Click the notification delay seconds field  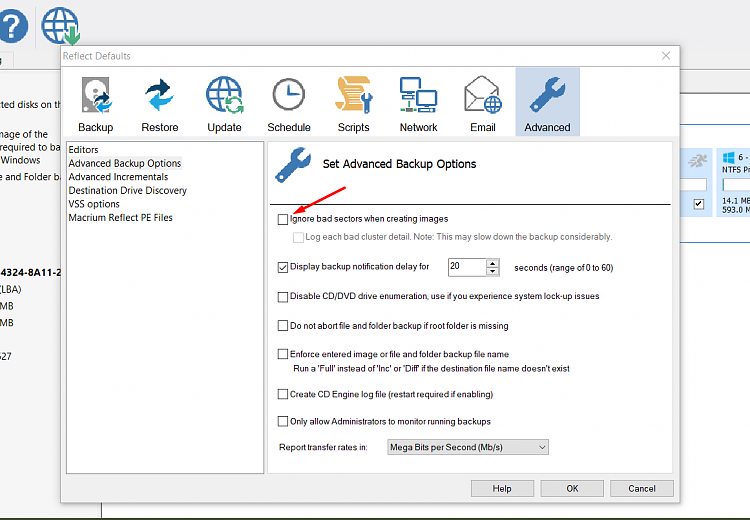pos(466,267)
